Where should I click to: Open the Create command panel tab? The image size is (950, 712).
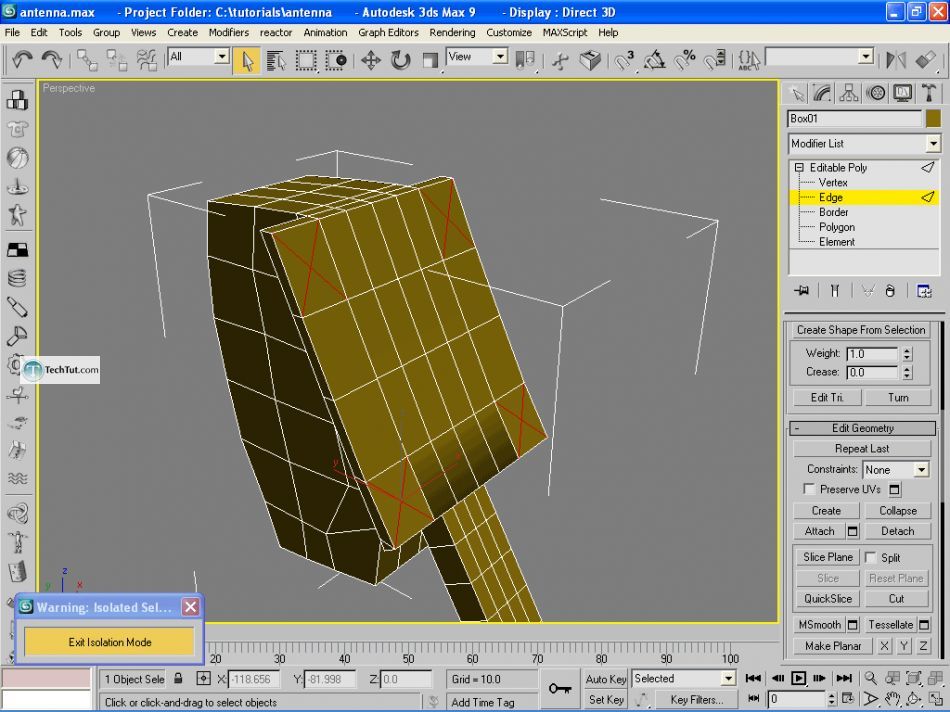(798, 93)
